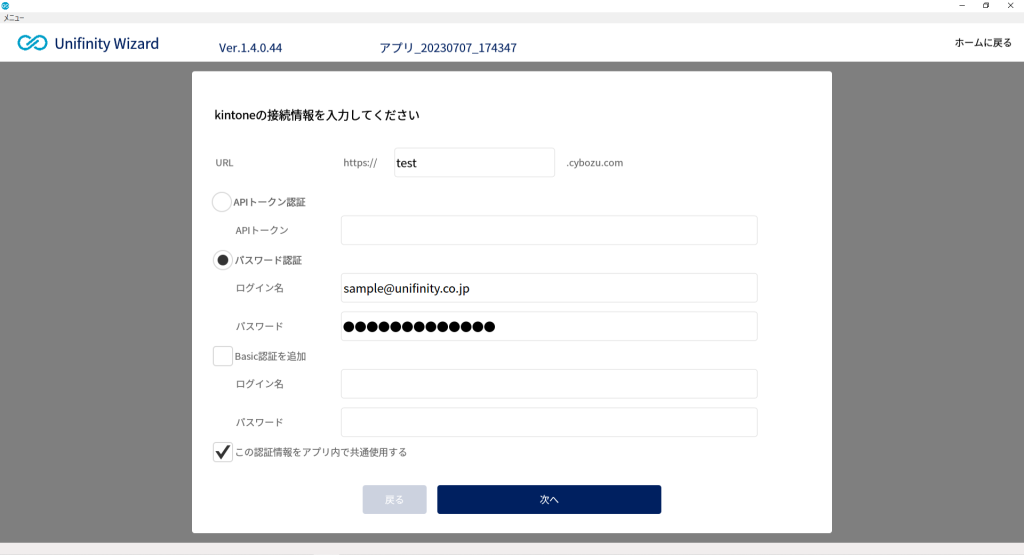Click the 戻る button

394,500
